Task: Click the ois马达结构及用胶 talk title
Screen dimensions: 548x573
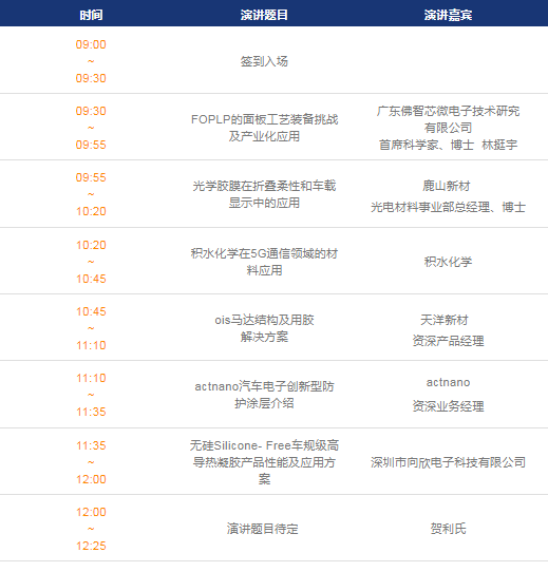Action: (264, 328)
